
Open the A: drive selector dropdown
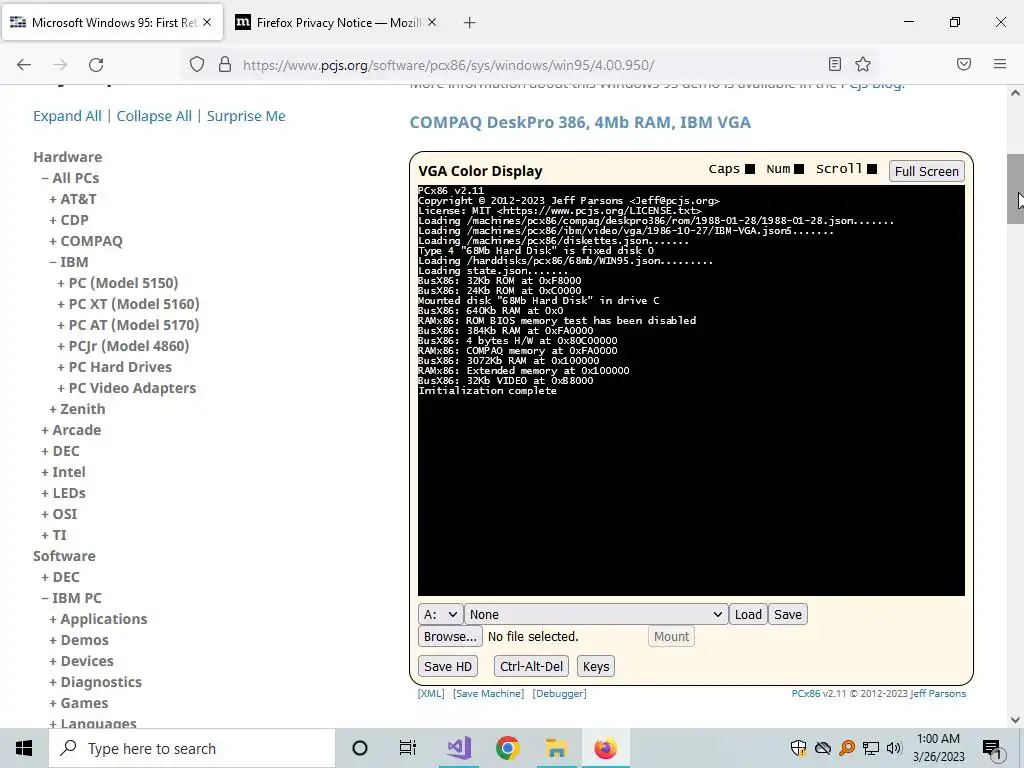click(x=441, y=615)
